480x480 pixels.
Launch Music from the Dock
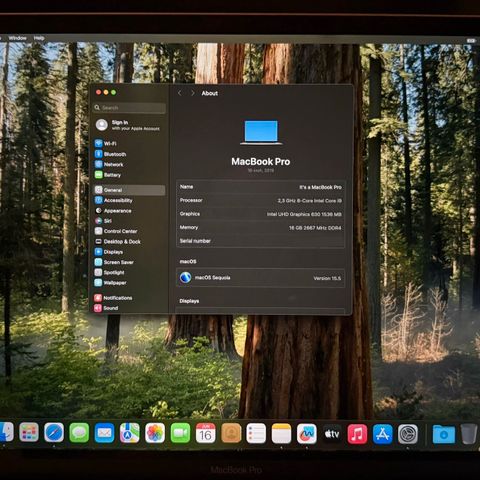tap(357, 433)
